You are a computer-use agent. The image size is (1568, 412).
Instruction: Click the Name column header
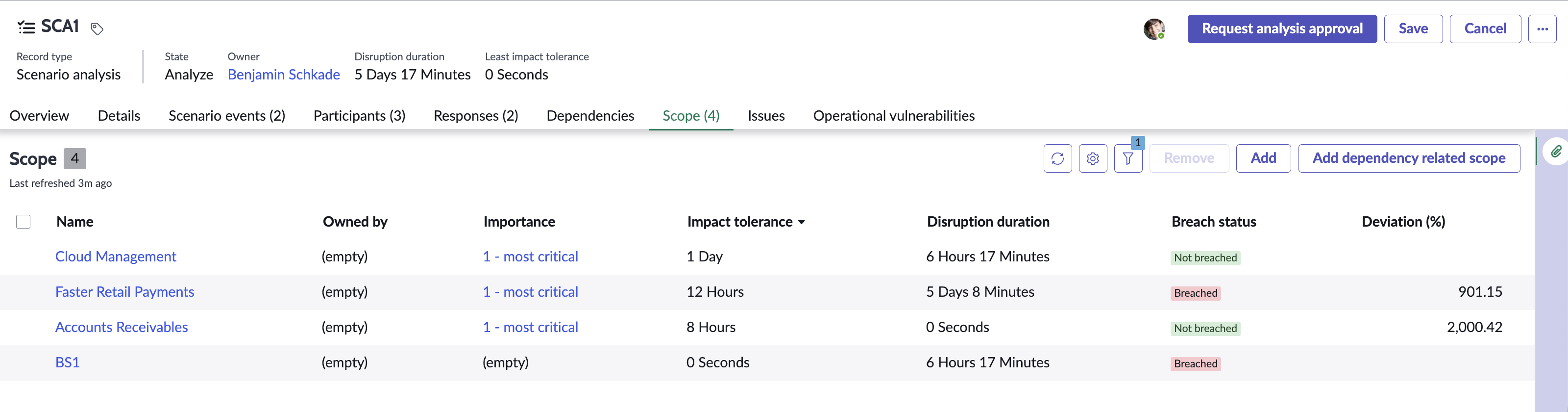pyautogui.click(x=75, y=222)
